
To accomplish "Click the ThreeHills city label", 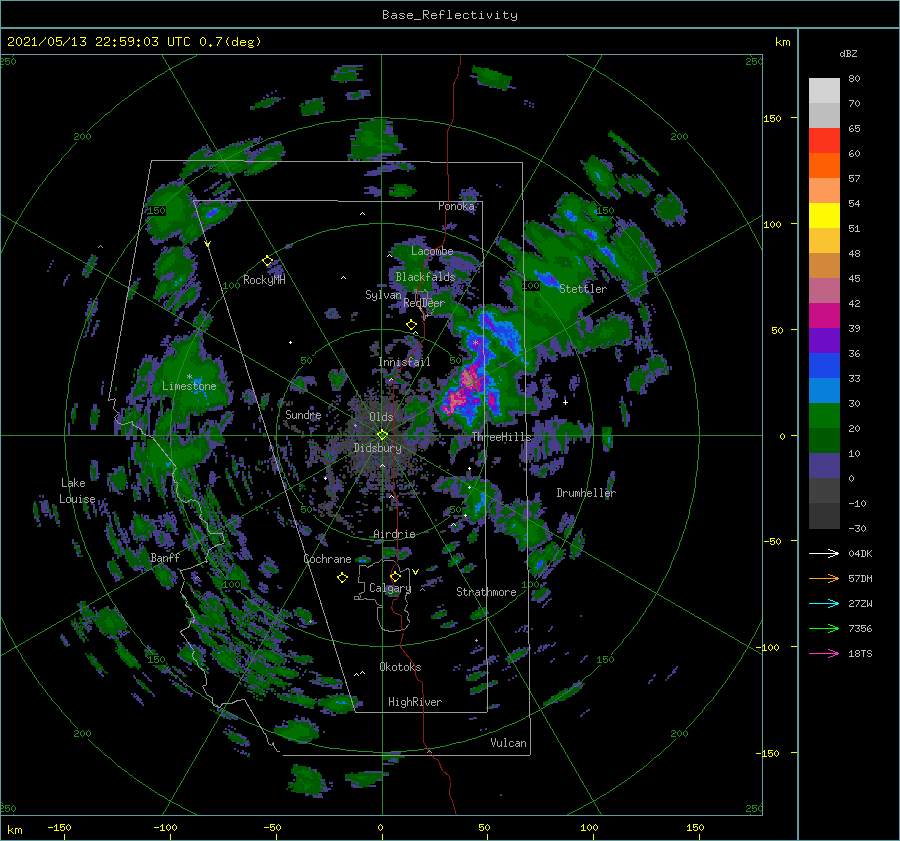I will point(502,437).
